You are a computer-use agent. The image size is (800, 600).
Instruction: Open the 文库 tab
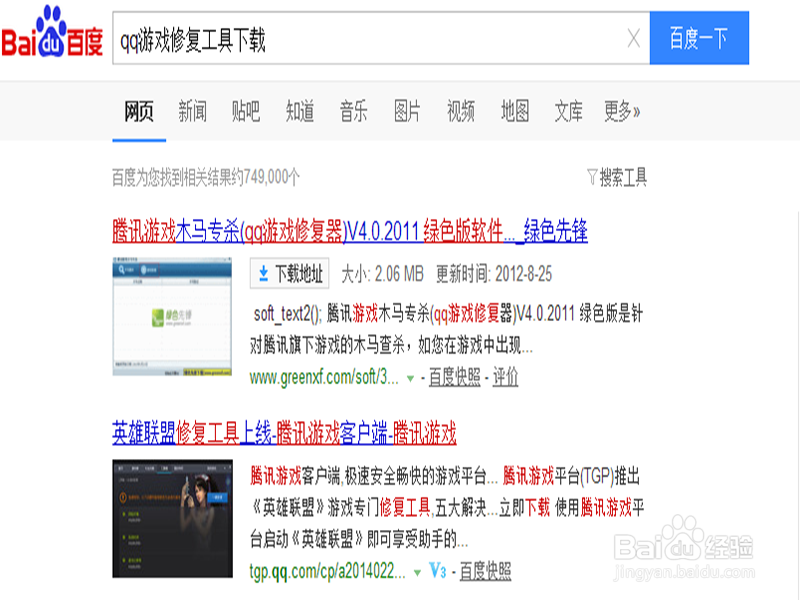coord(569,111)
